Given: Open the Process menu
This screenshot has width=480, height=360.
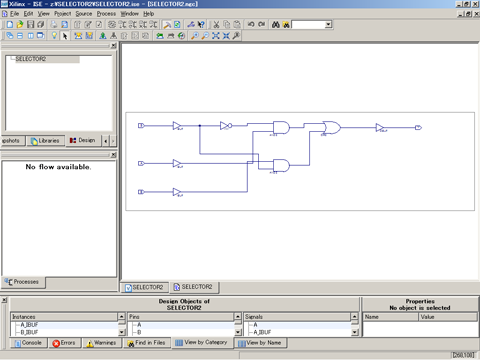Looking at the screenshot, I should click(x=106, y=14).
